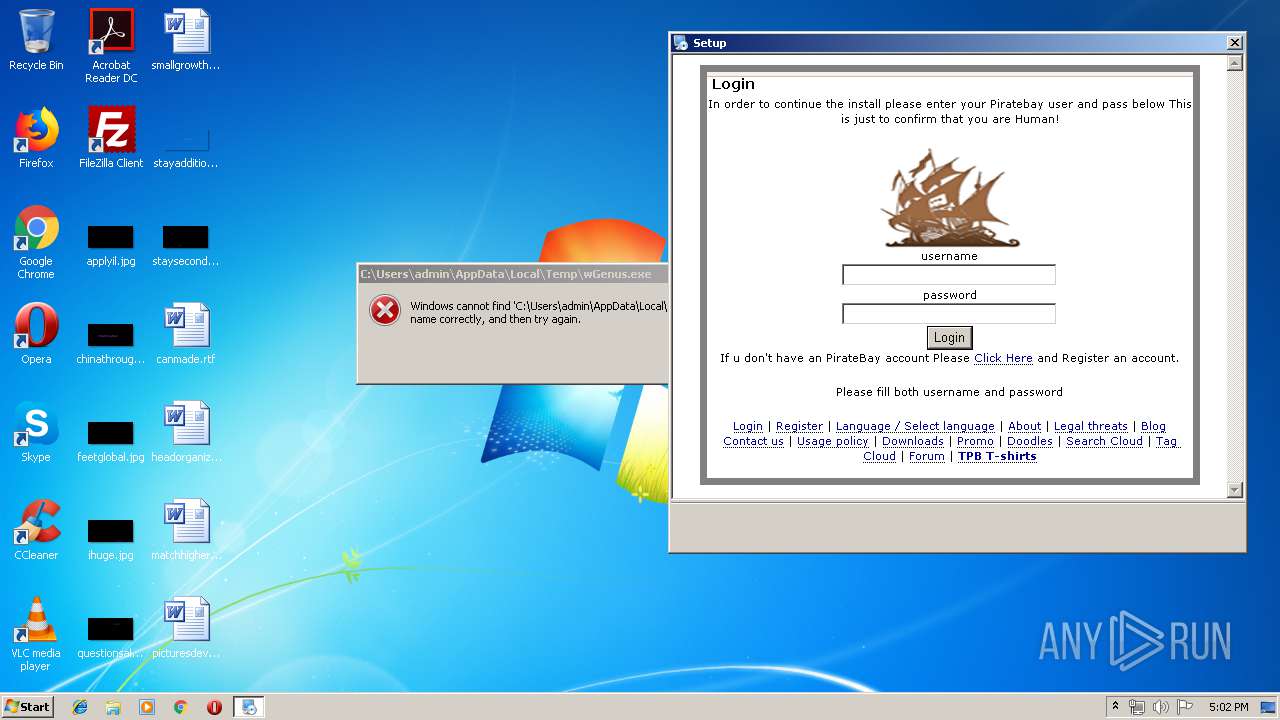Open the Doodles footer link

[1030, 441]
